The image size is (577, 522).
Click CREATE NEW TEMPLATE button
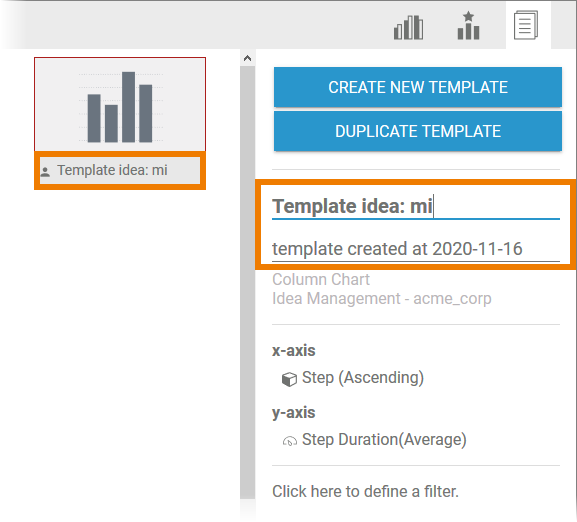[x=418, y=87]
